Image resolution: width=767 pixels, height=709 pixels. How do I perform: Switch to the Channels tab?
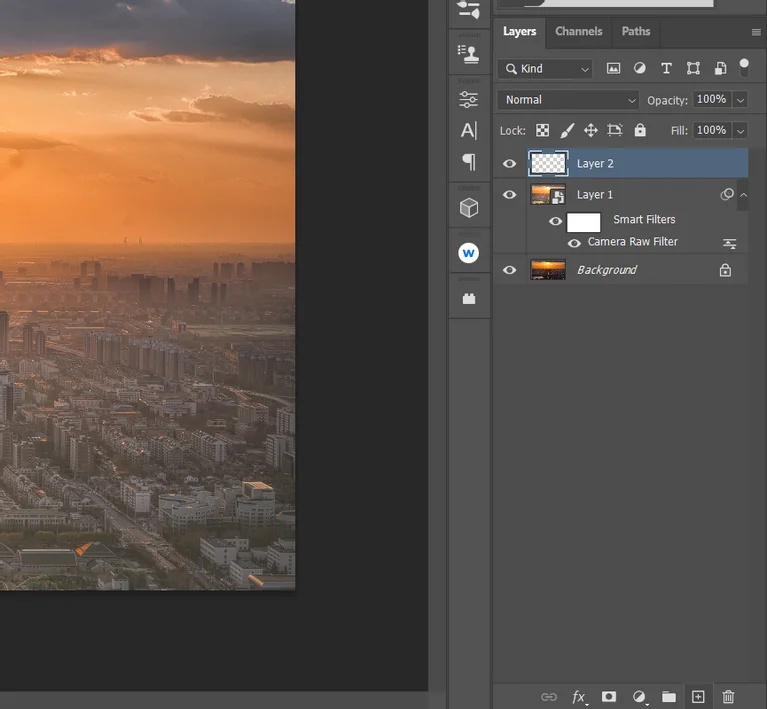(x=578, y=31)
